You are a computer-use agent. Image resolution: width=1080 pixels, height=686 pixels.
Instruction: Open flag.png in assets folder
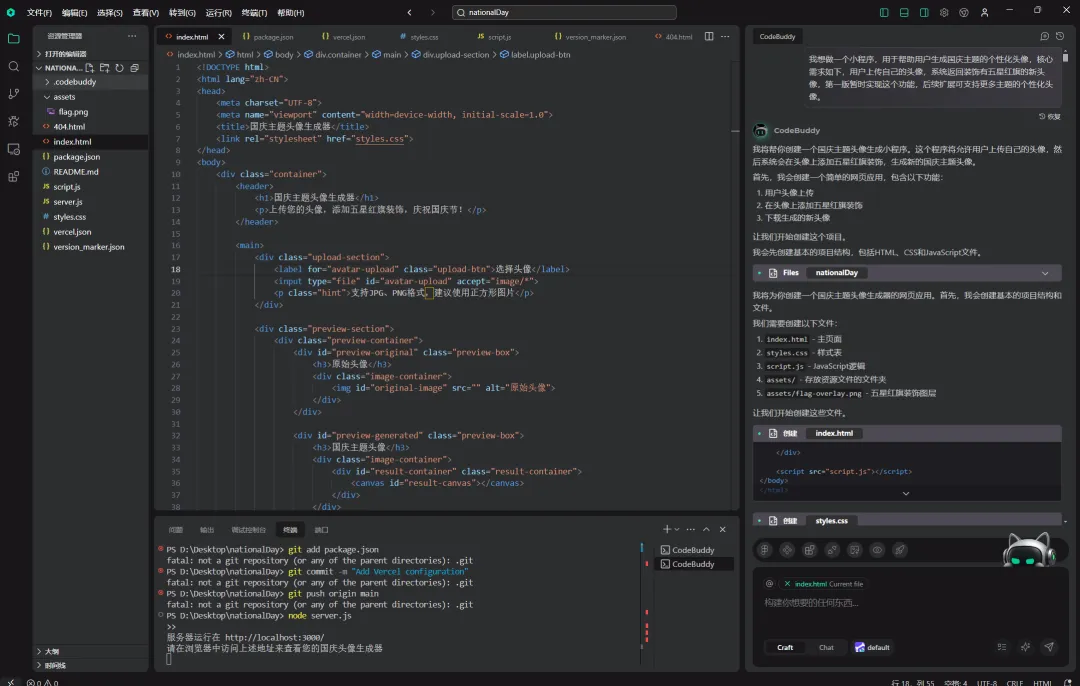73,112
